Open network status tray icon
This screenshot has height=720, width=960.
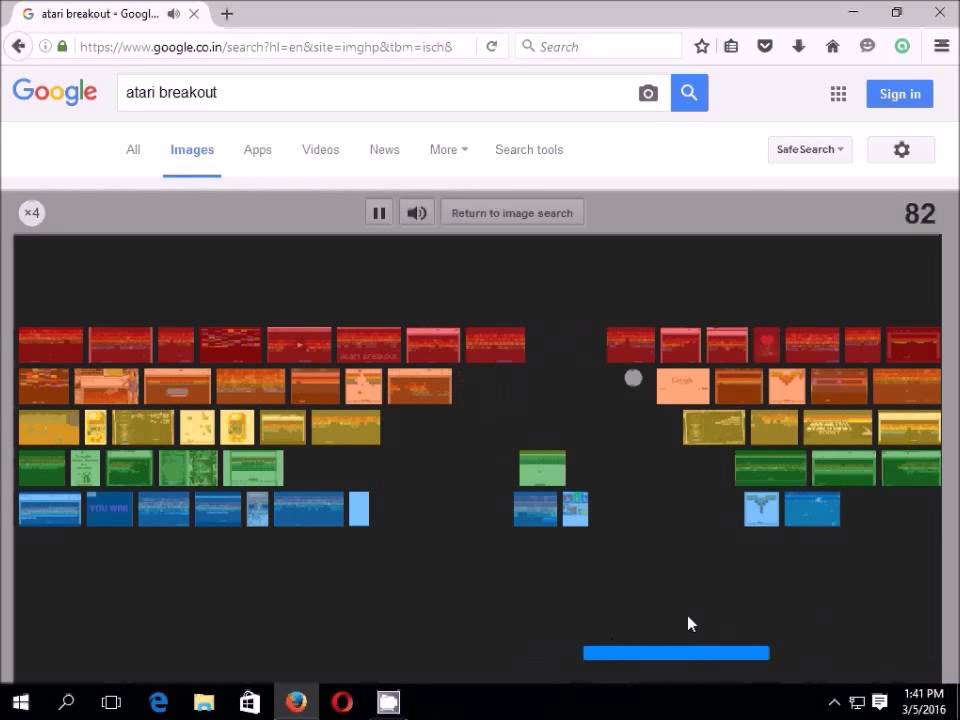(857, 702)
